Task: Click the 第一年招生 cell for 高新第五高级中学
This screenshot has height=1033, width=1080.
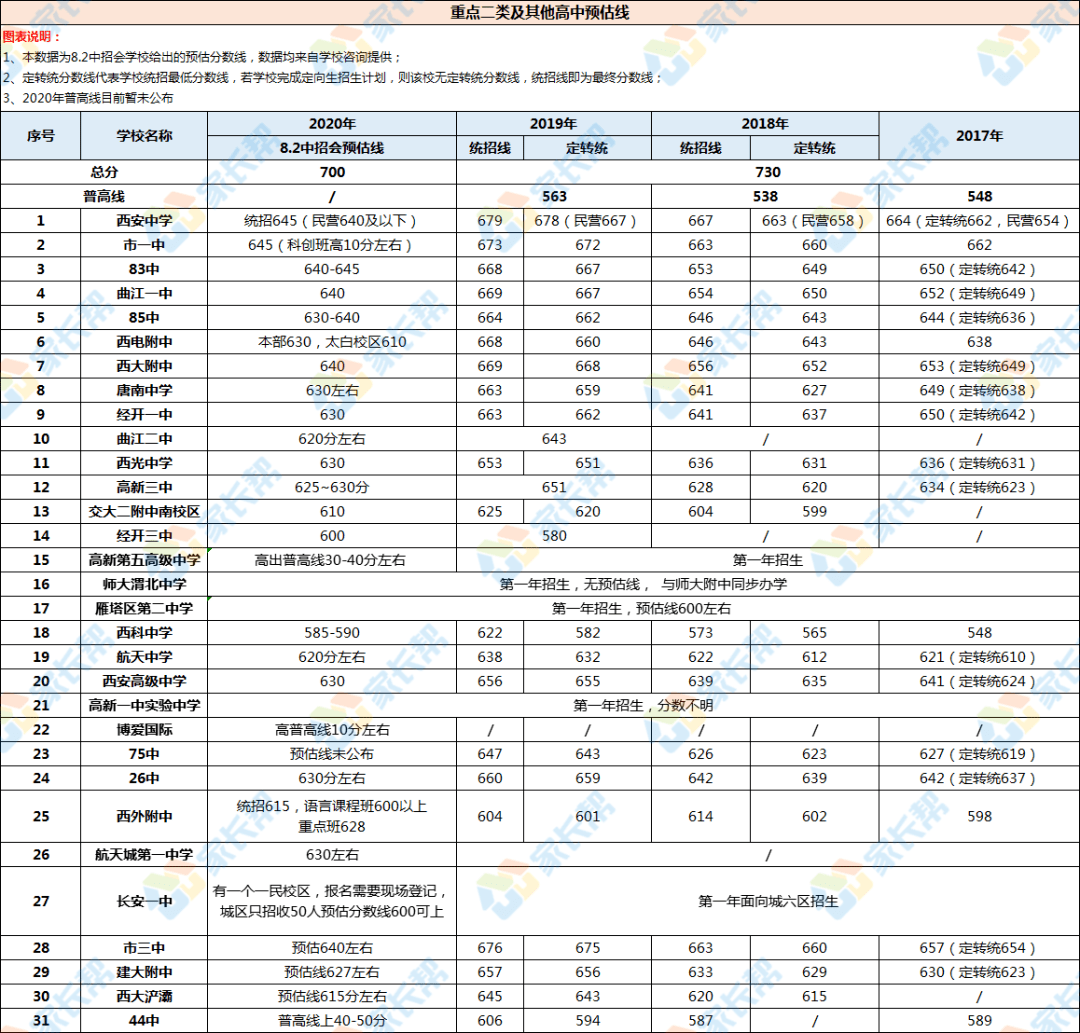Action: [767, 560]
